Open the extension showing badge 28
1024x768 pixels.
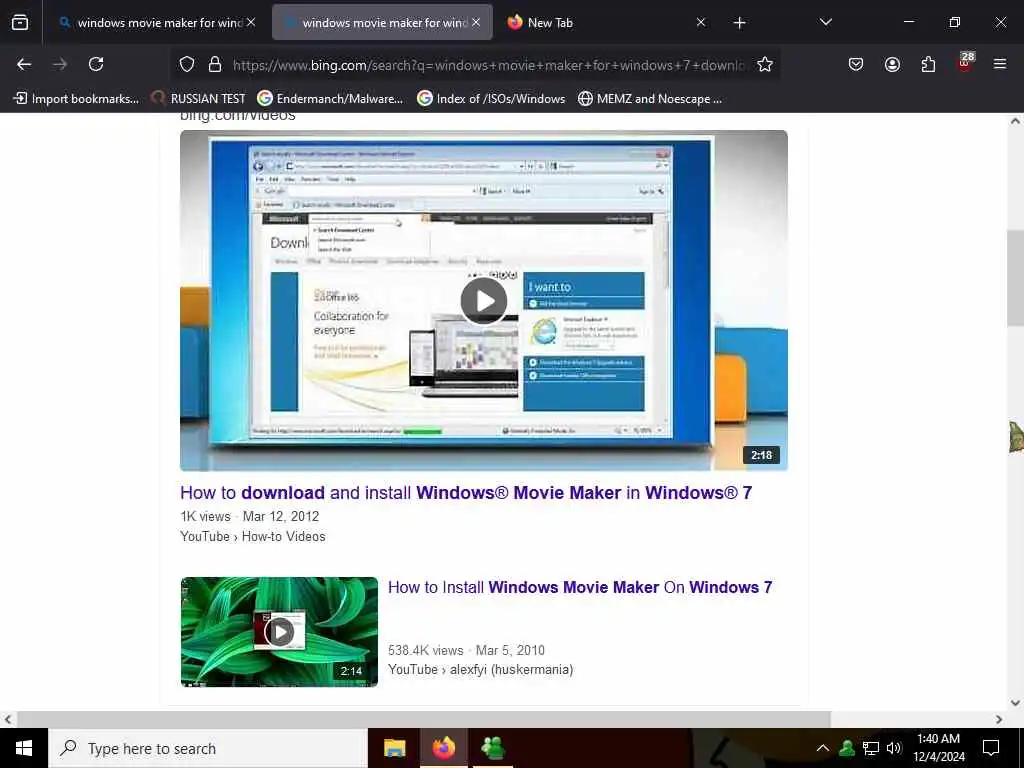click(x=965, y=62)
